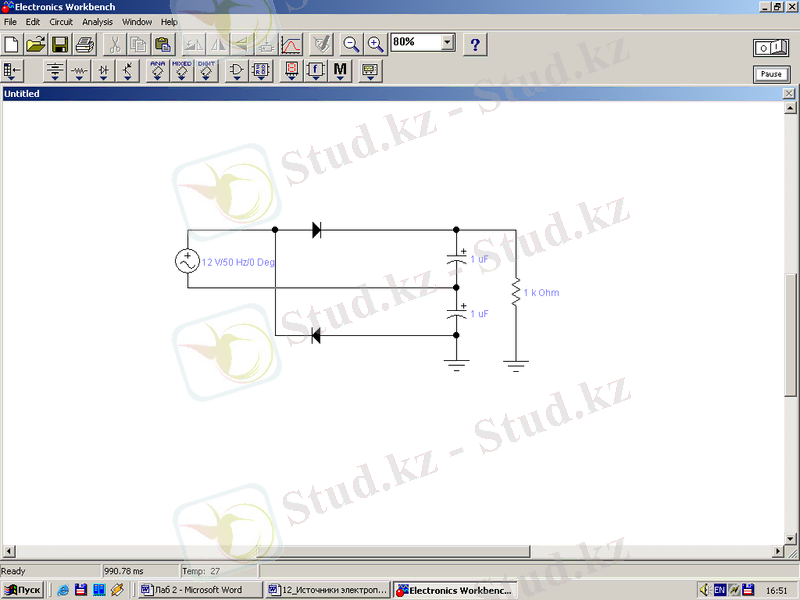Open the Instruments parts bin
The image size is (800, 600).
[370, 70]
